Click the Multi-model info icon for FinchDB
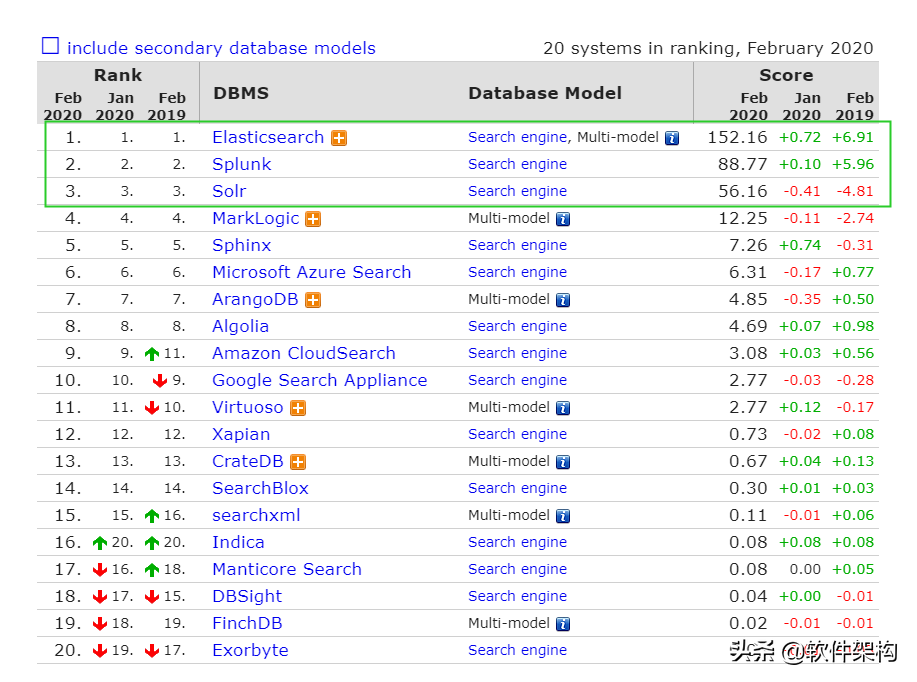 [x=563, y=624]
